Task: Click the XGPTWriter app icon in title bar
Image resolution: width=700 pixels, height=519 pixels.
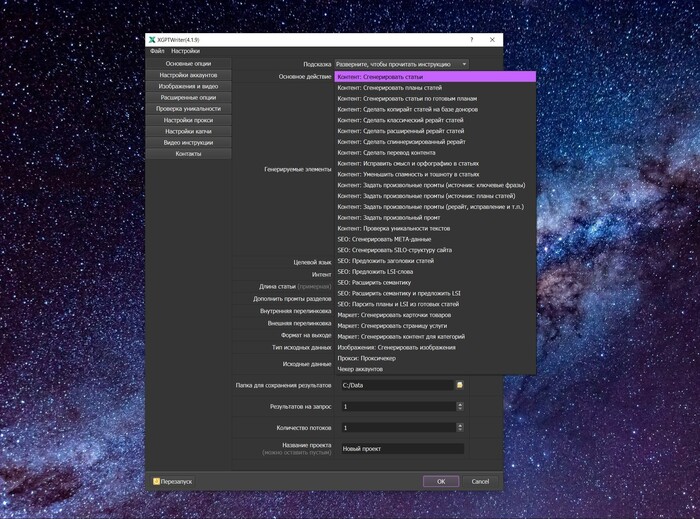Action: pyautogui.click(x=152, y=39)
